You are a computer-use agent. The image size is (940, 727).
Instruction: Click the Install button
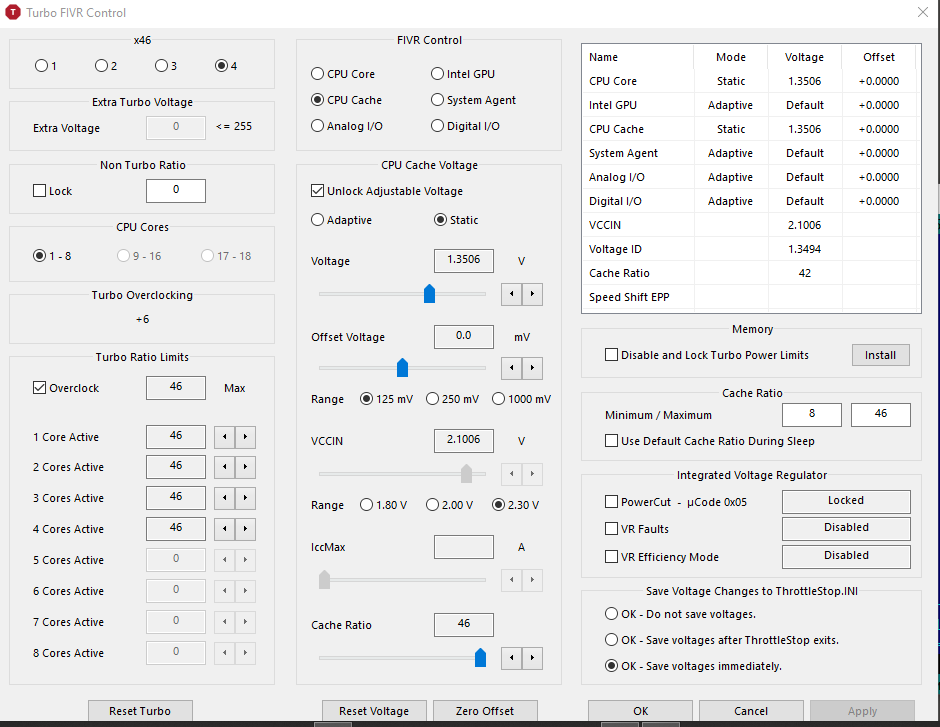tap(881, 355)
